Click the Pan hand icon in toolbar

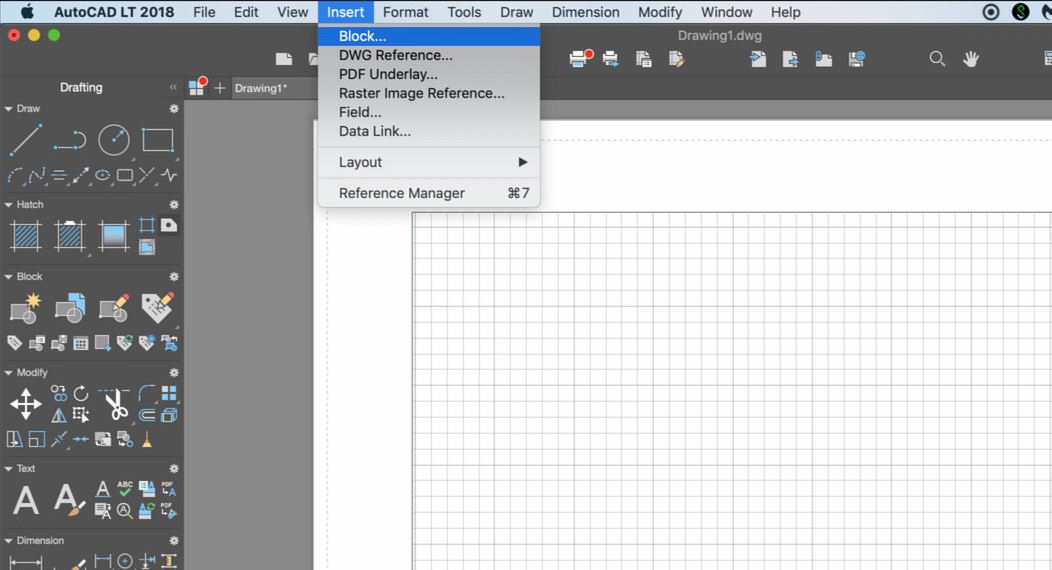970,59
